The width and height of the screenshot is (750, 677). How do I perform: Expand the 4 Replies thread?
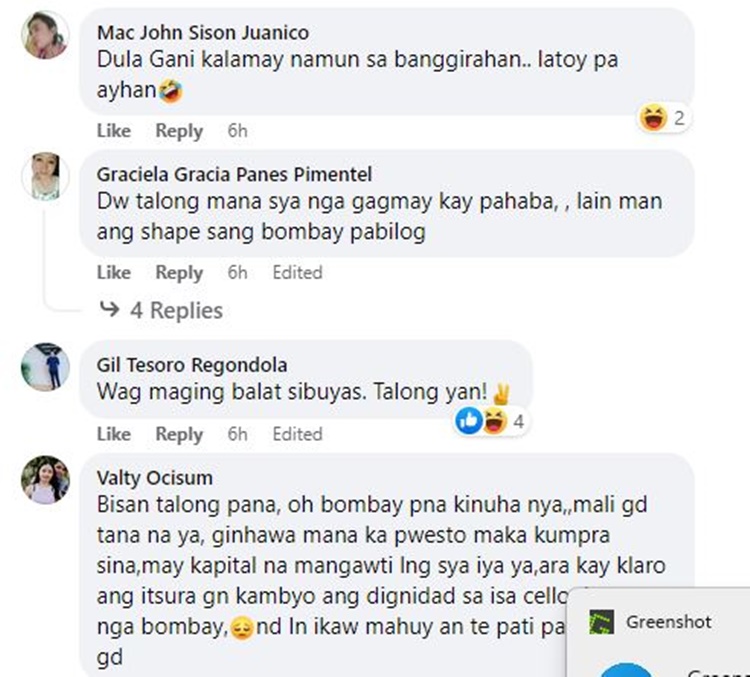161,310
